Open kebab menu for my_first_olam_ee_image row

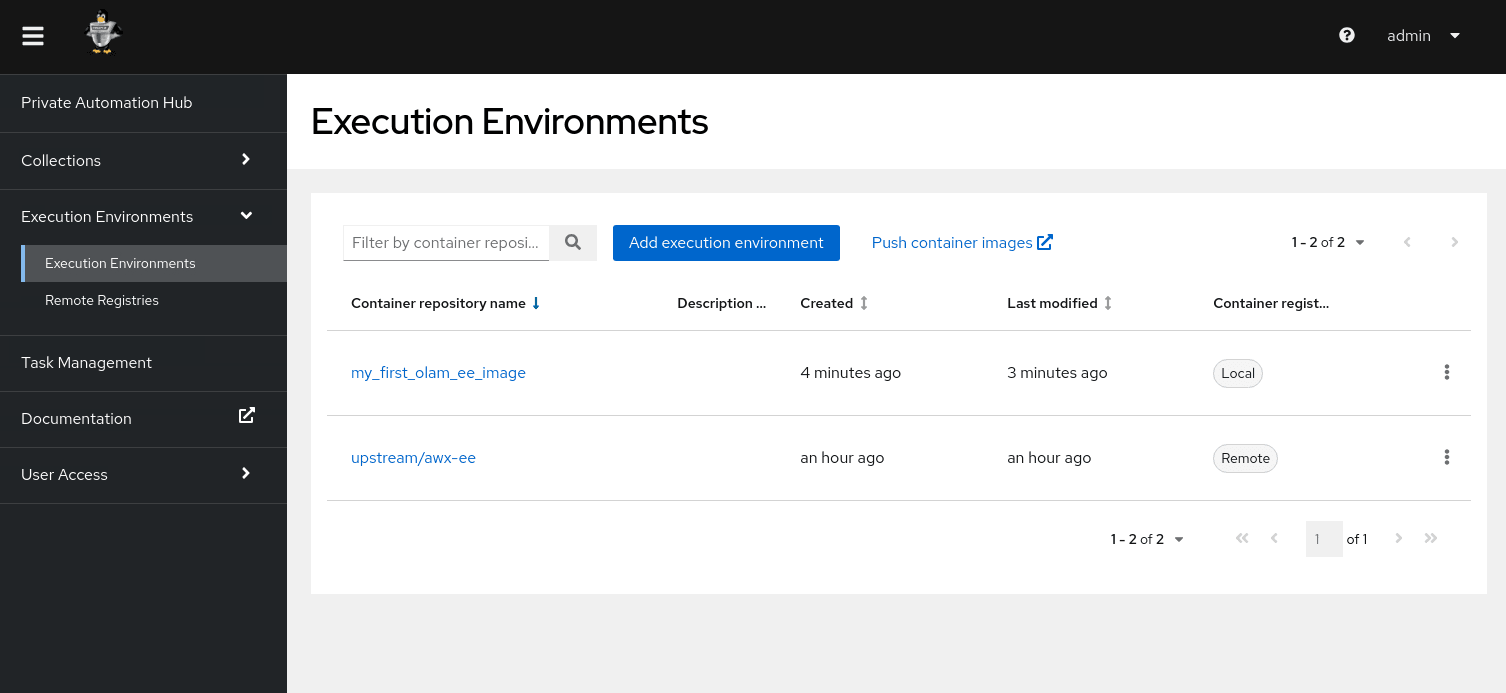pyautogui.click(x=1446, y=373)
